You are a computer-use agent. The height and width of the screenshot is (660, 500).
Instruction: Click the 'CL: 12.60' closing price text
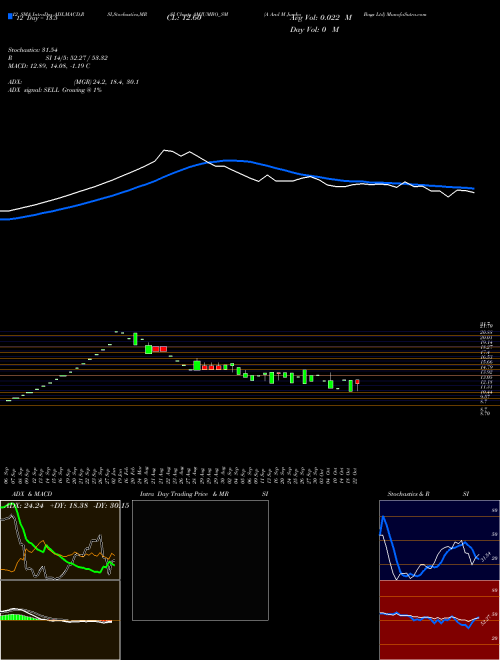(x=184, y=19)
